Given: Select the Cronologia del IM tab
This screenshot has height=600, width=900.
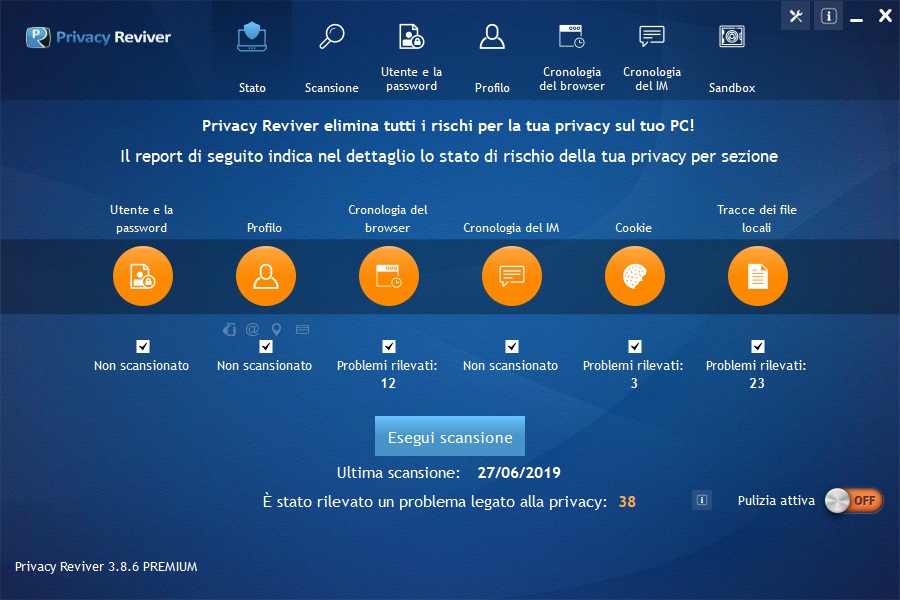Looking at the screenshot, I should (x=652, y=56).
